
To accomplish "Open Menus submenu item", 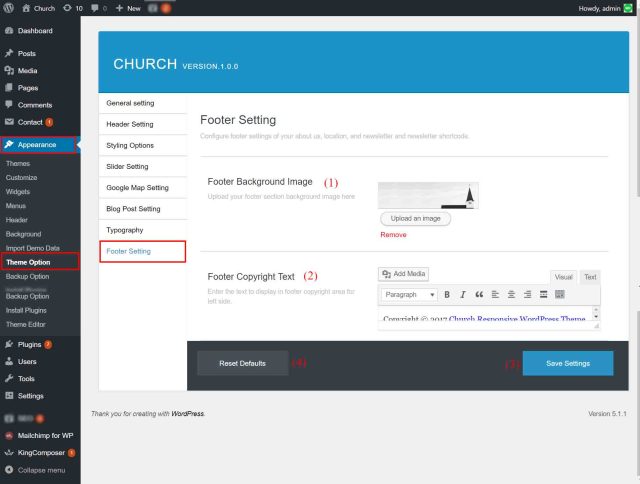I will point(16,206).
